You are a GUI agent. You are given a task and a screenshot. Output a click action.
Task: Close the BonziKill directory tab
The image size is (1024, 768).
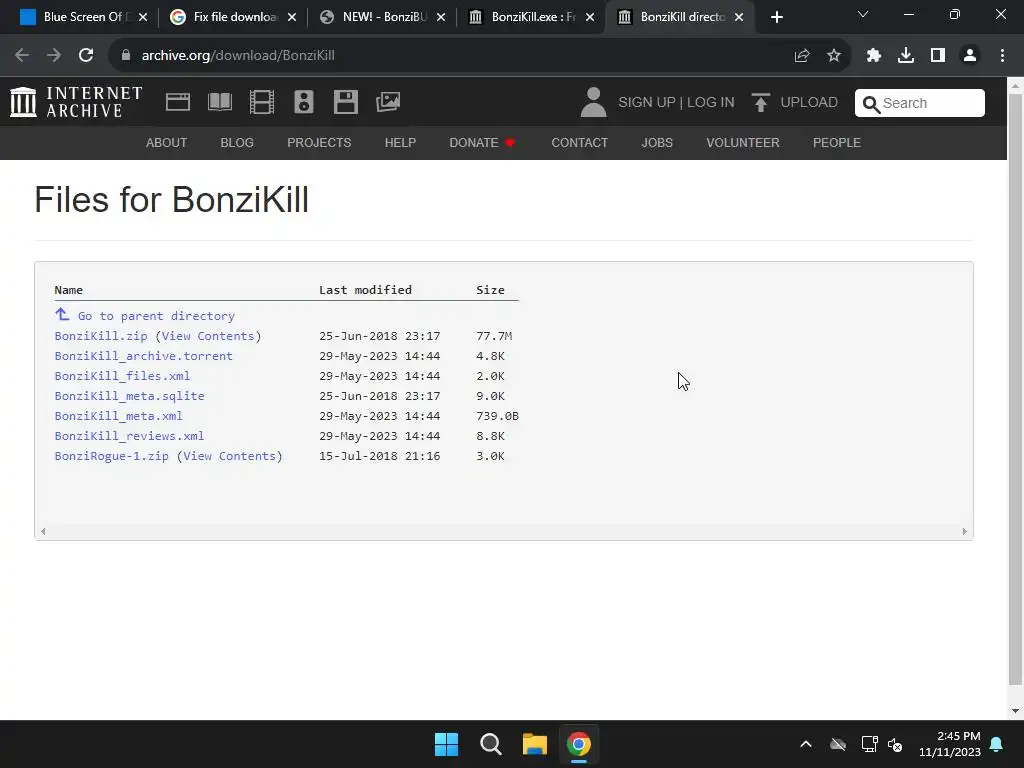[739, 17]
